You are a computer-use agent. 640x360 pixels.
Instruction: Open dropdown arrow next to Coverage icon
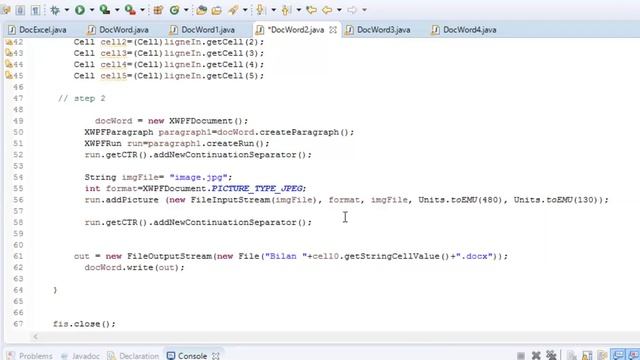pyautogui.click(x=117, y=10)
